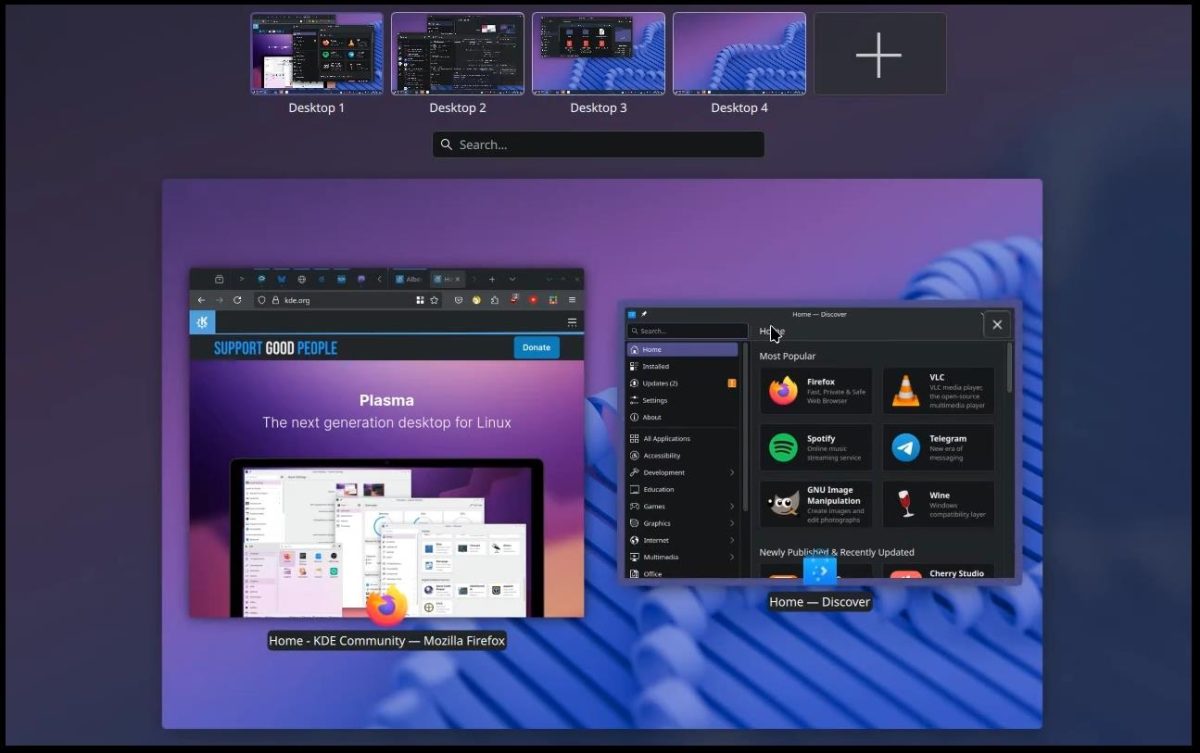Close the Discover window from overview

[997, 324]
